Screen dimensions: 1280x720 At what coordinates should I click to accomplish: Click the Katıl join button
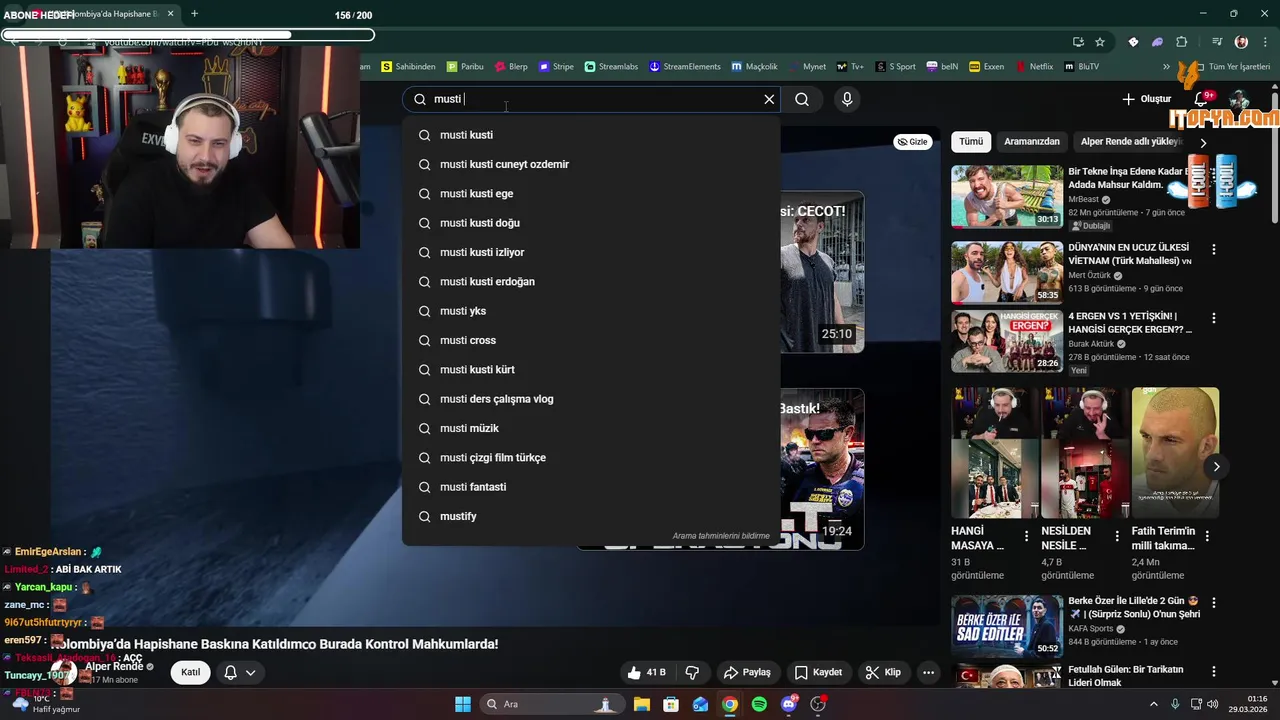pyautogui.click(x=190, y=672)
